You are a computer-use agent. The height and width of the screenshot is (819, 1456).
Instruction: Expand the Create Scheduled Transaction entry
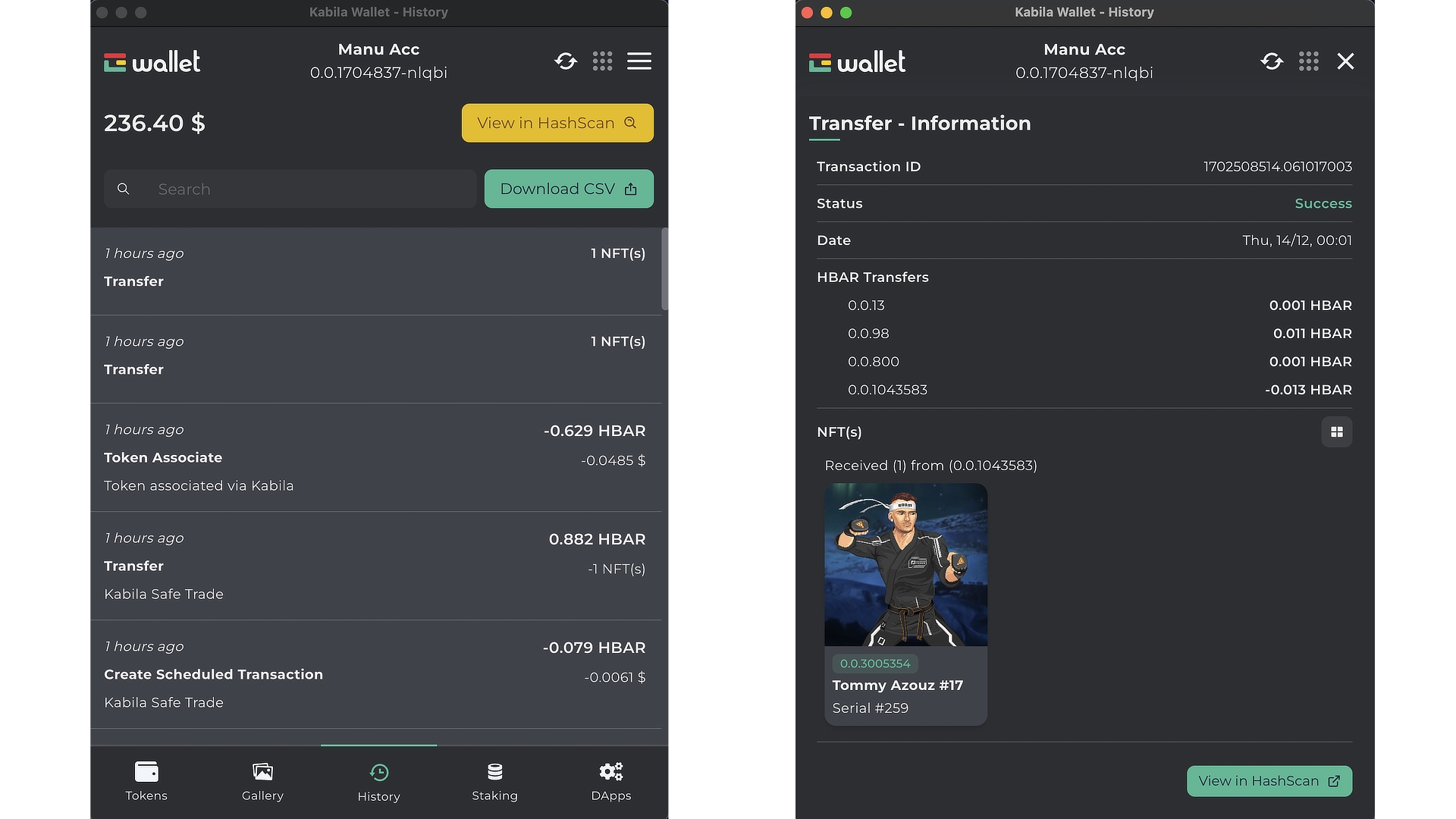pyautogui.click(x=375, y=674)
